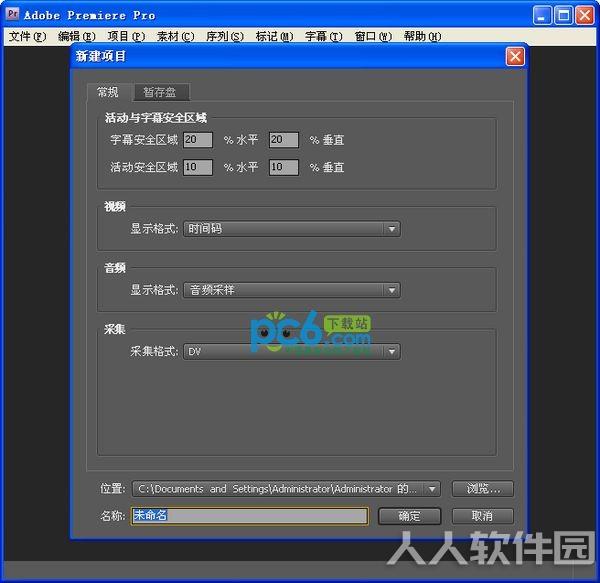Switch to the 暂存盘 tab
The height and width of the screenshot is (583, 600).
coord(161,92)
